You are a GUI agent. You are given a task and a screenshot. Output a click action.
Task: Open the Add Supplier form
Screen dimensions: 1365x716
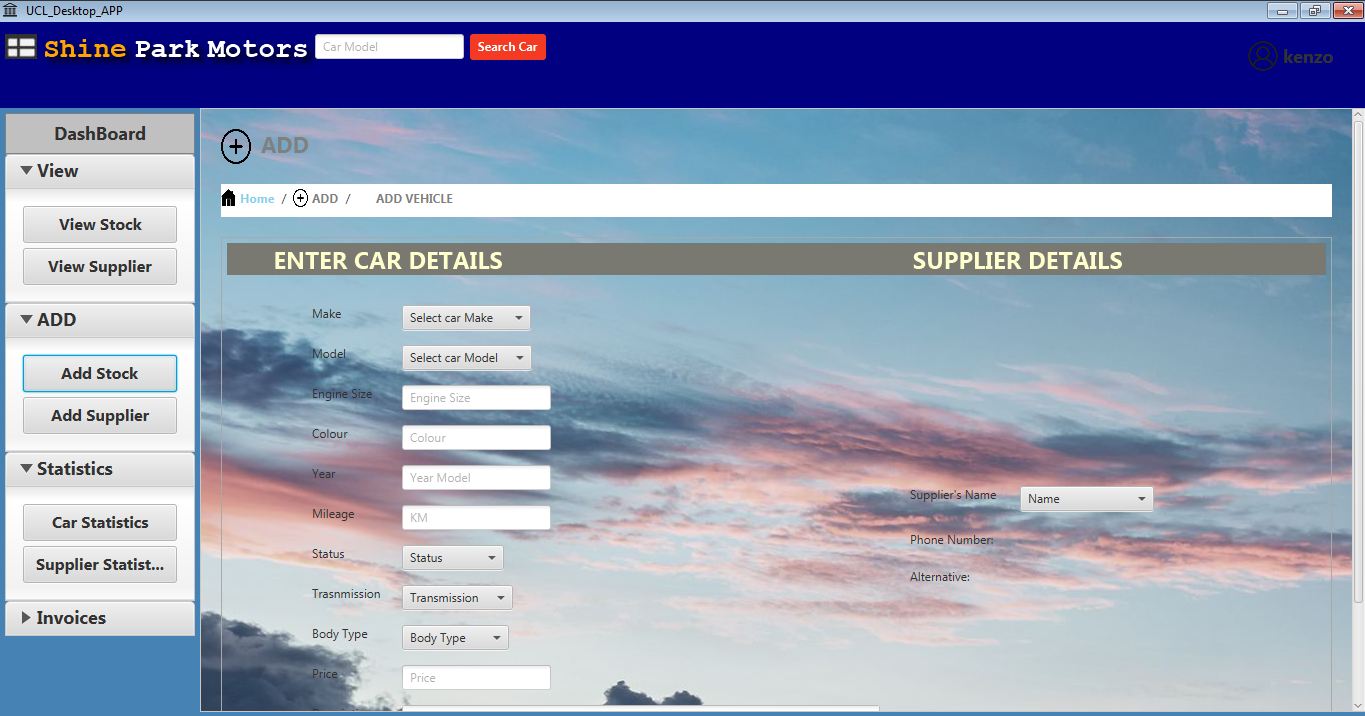pos(99,415)
